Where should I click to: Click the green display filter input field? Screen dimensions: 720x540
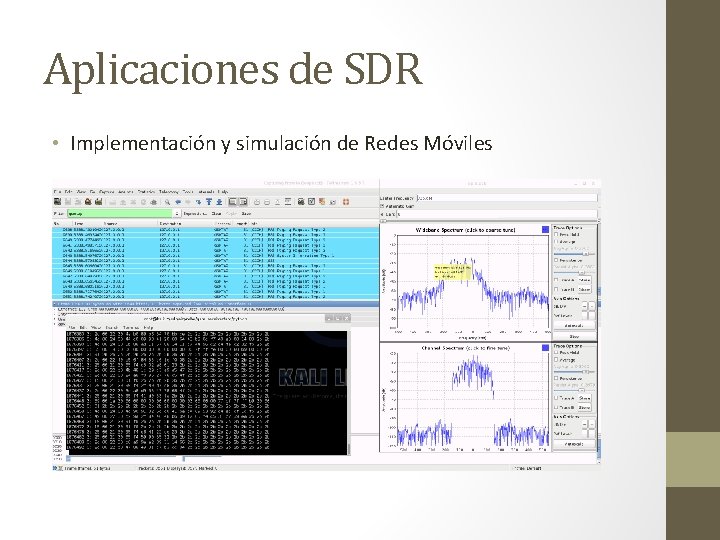(120, 214)
